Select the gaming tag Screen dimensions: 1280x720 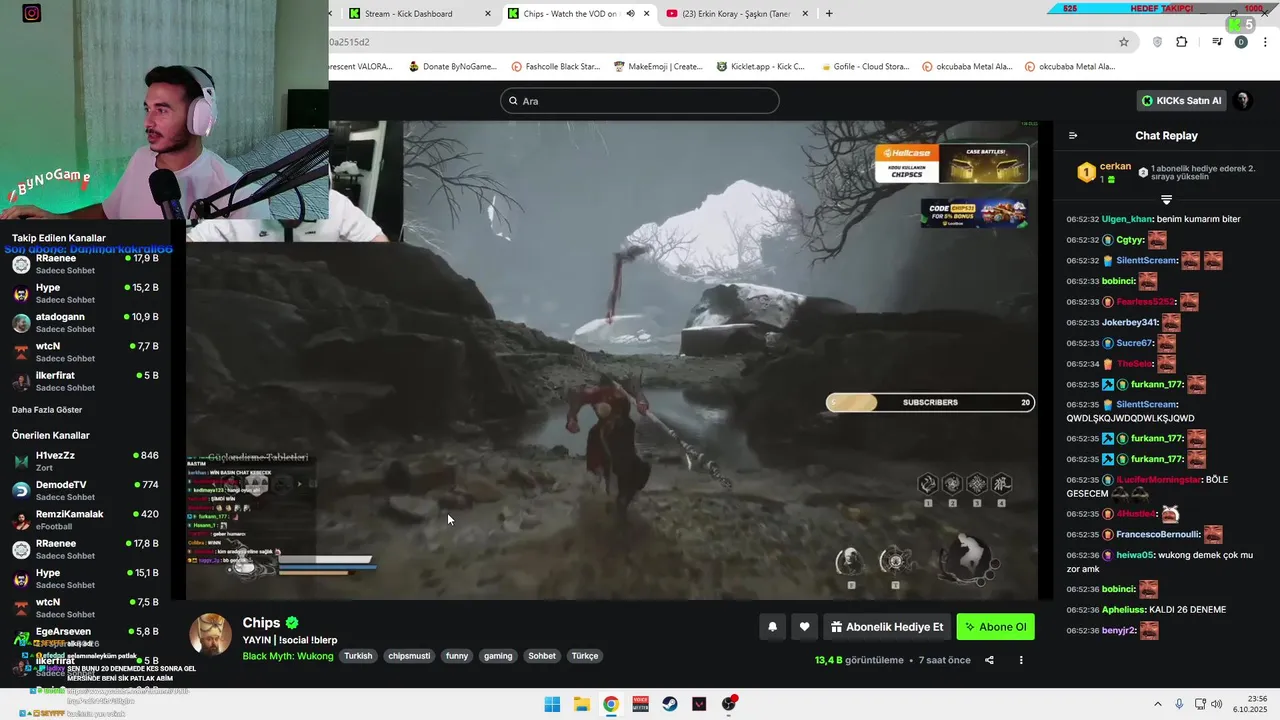click(498, 656)
